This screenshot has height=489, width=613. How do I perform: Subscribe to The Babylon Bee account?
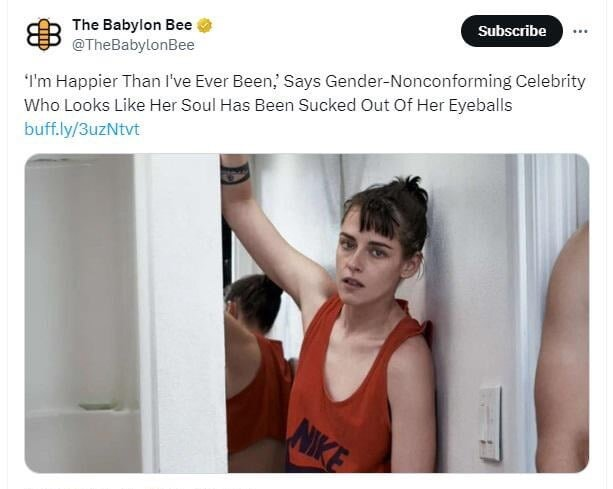(x=512, y=31)
